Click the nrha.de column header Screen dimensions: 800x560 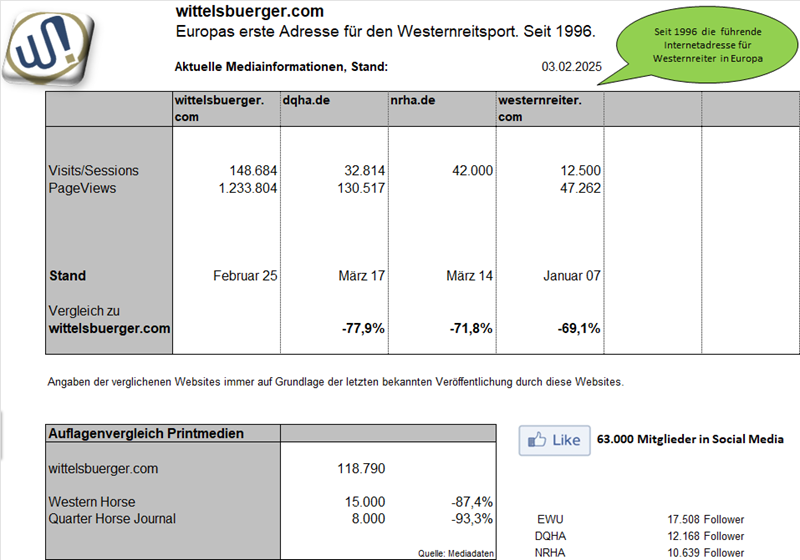click(x=442, y=109)
